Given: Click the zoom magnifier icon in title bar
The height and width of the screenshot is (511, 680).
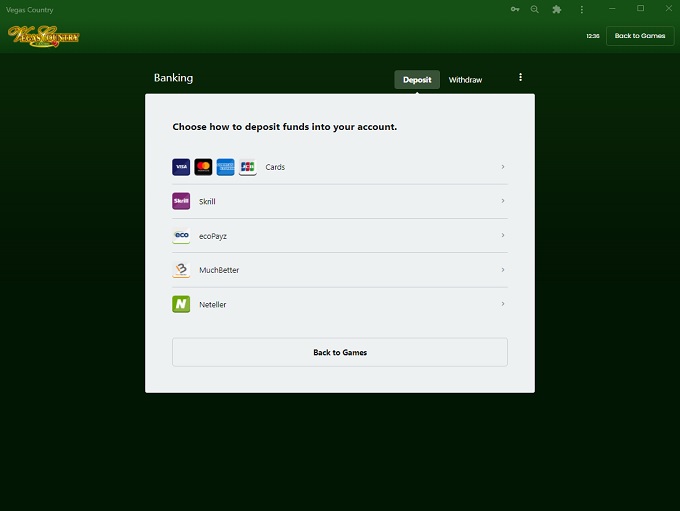Looking at the screenshot, I should pos(535,9).
